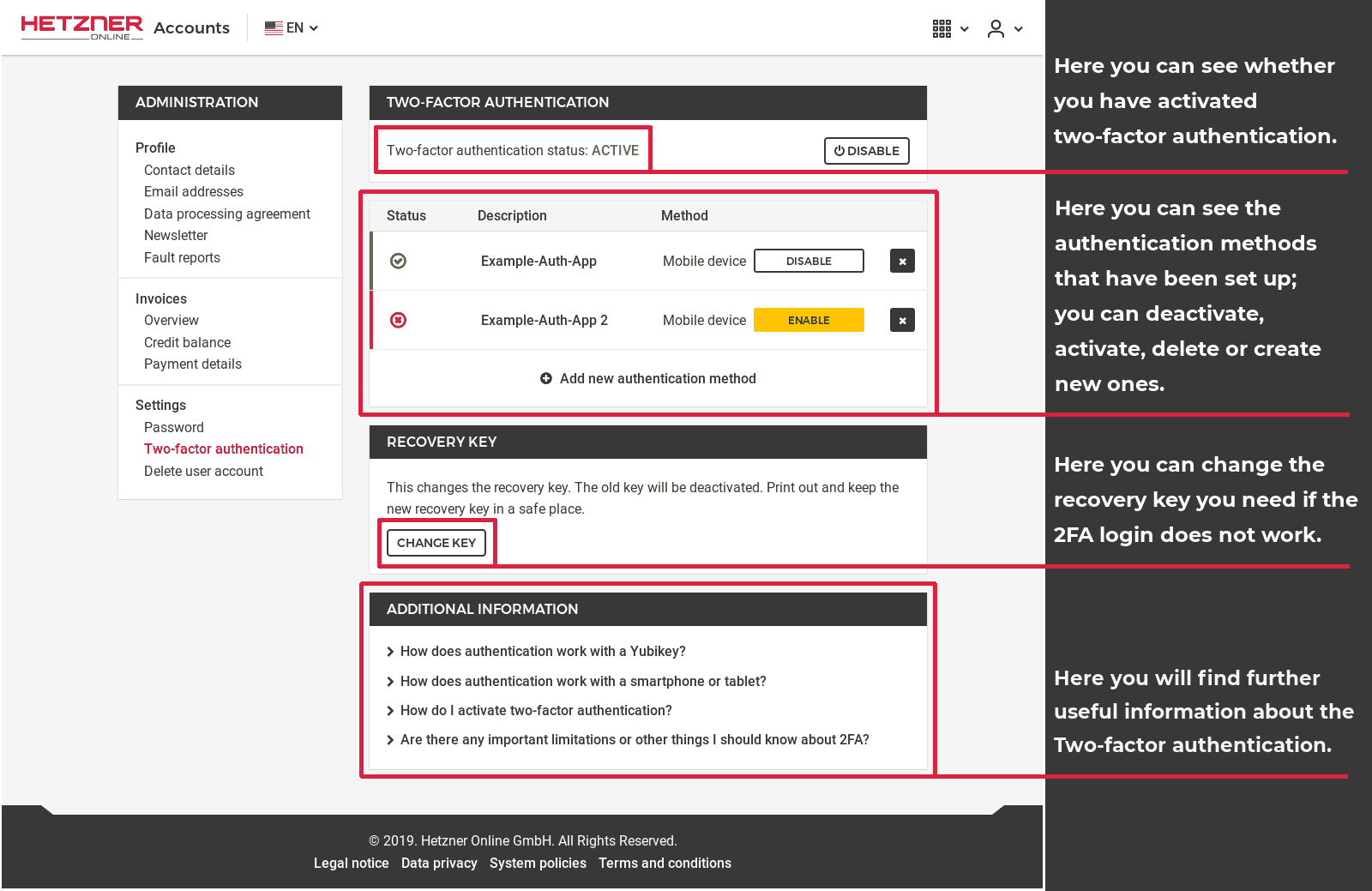Select Two-factor authentication in sidebar

pos(224,449)
